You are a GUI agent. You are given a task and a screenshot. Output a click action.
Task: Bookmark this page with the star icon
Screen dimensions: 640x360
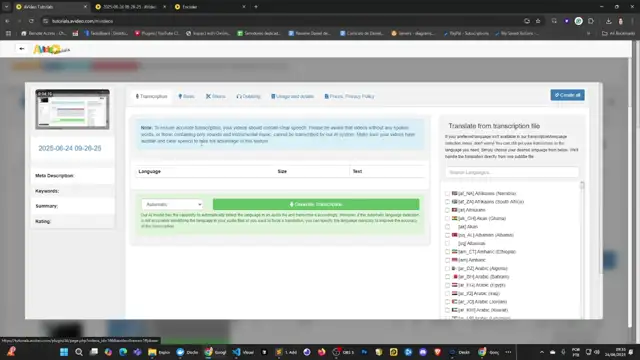538,21
